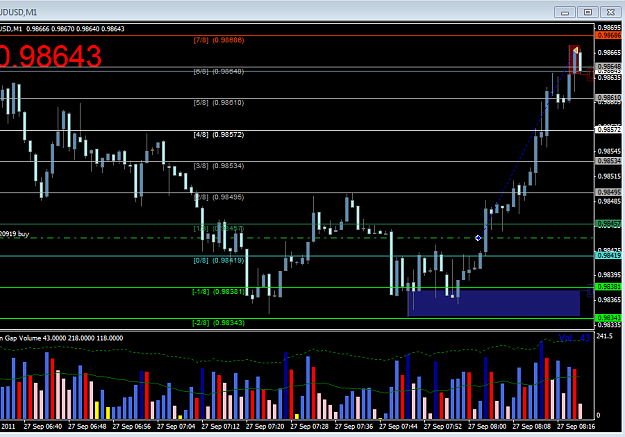Viewport: 625px width, 437px height.
Task: Click the '27 Sep 08:16' time label
Action: pyautogui.click(x=576, y=426)
